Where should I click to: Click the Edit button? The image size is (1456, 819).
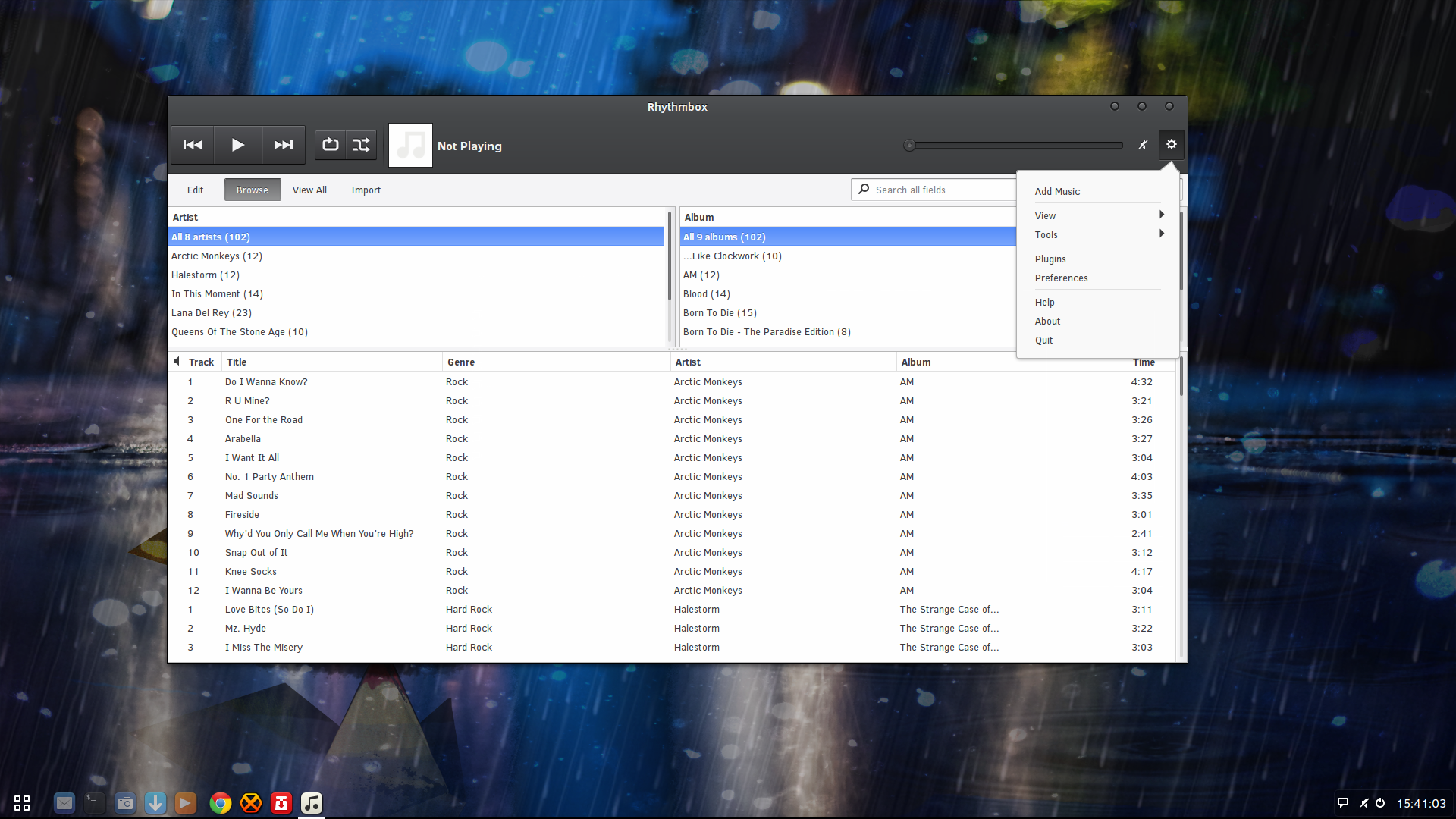click(x=195, y=190)
